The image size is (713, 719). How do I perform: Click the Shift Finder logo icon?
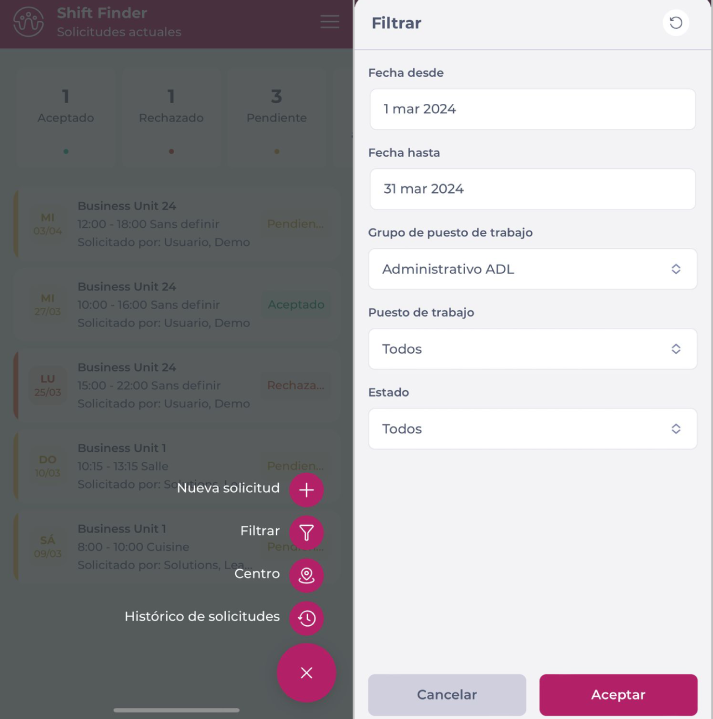28,22
